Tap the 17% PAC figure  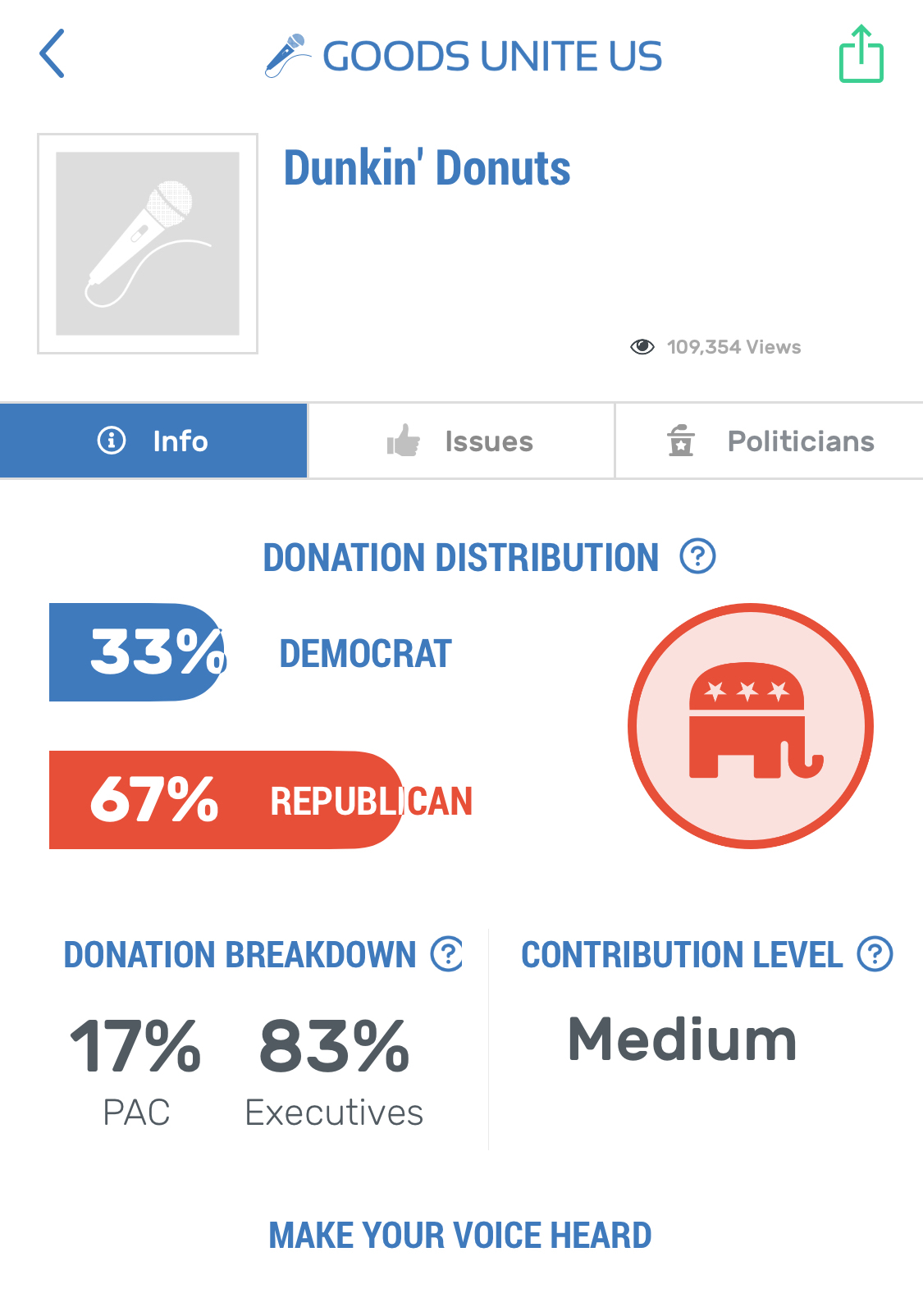click(x=135, y=1046)
